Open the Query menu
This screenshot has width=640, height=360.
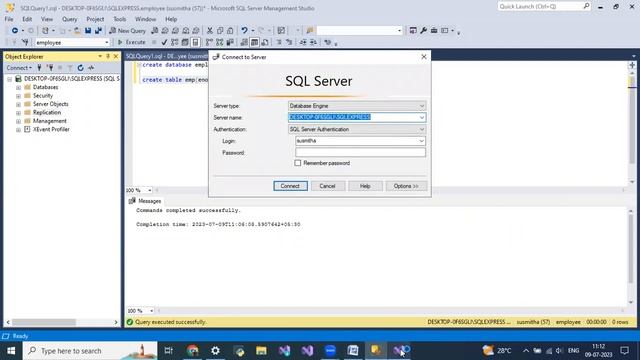click(69, 19)
